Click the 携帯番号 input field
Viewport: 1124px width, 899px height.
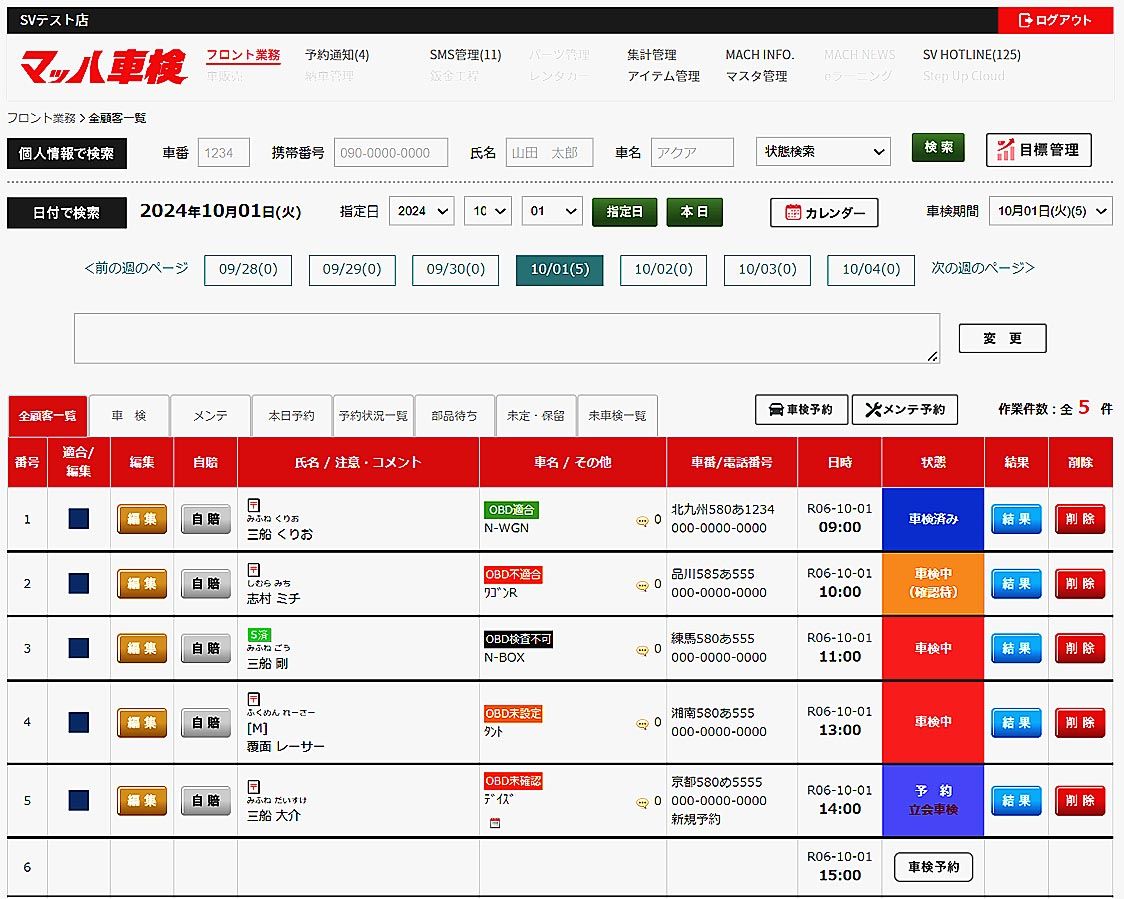(x=390, y=153)
